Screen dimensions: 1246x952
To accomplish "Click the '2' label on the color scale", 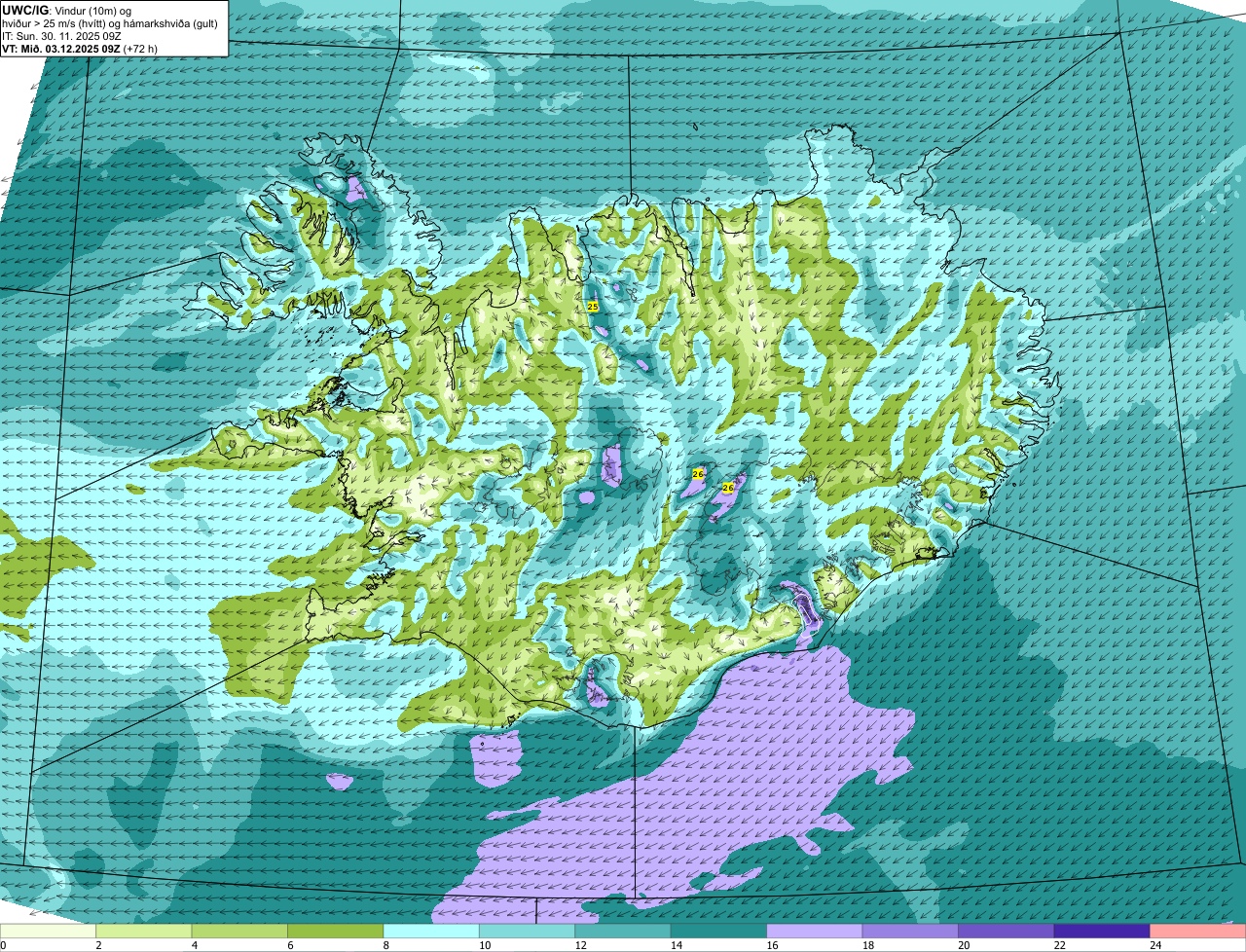I will (x=98, y=945).
